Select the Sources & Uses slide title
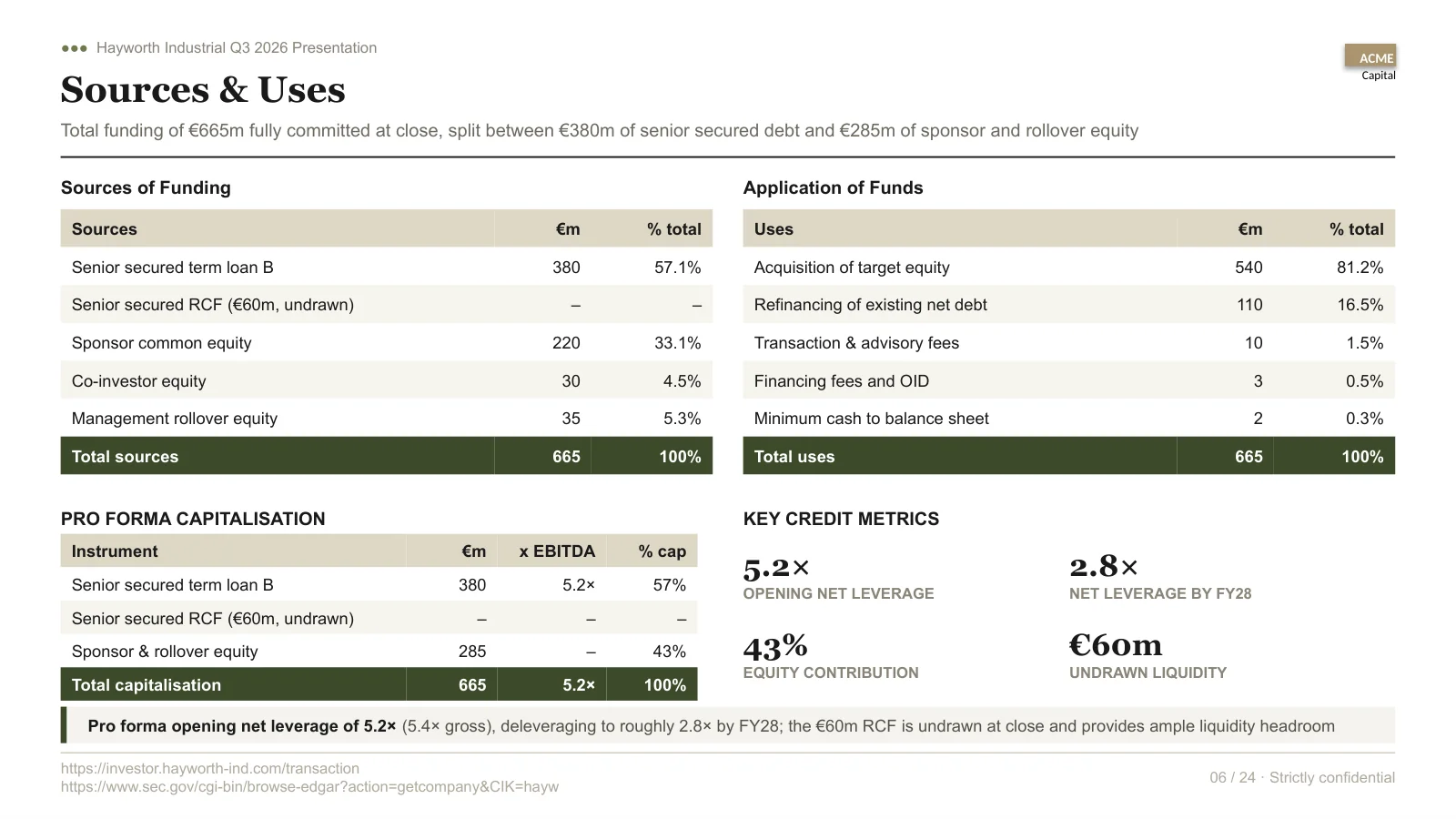Screen dimensions: 1456x819 203,89
